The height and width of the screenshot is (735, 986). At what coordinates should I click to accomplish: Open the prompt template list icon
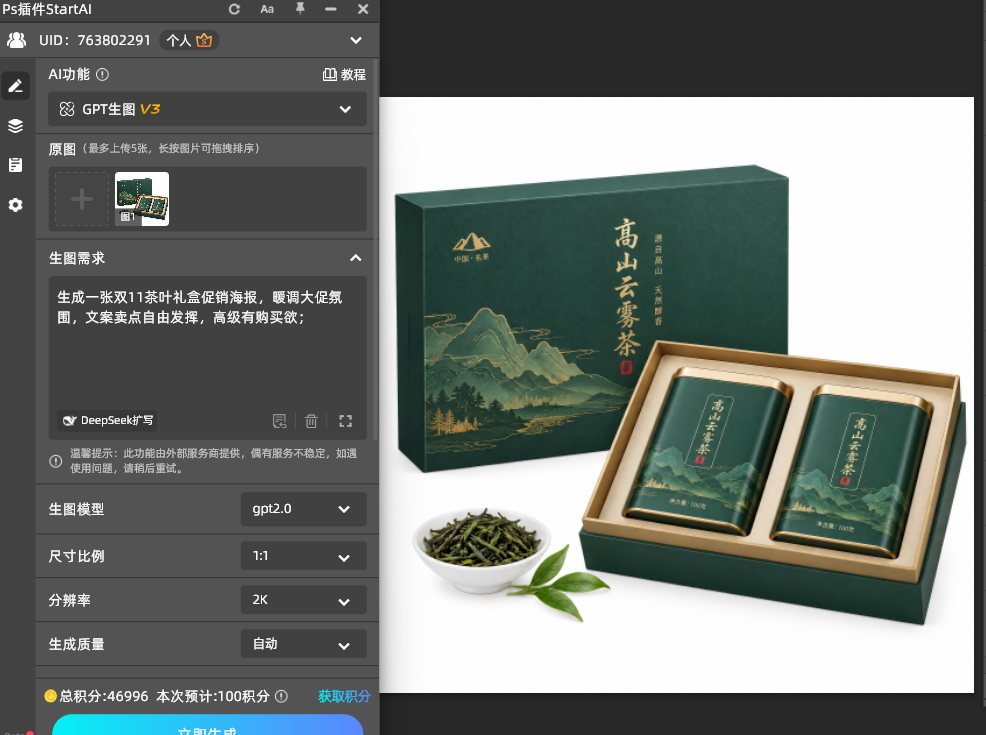point(279,421)
